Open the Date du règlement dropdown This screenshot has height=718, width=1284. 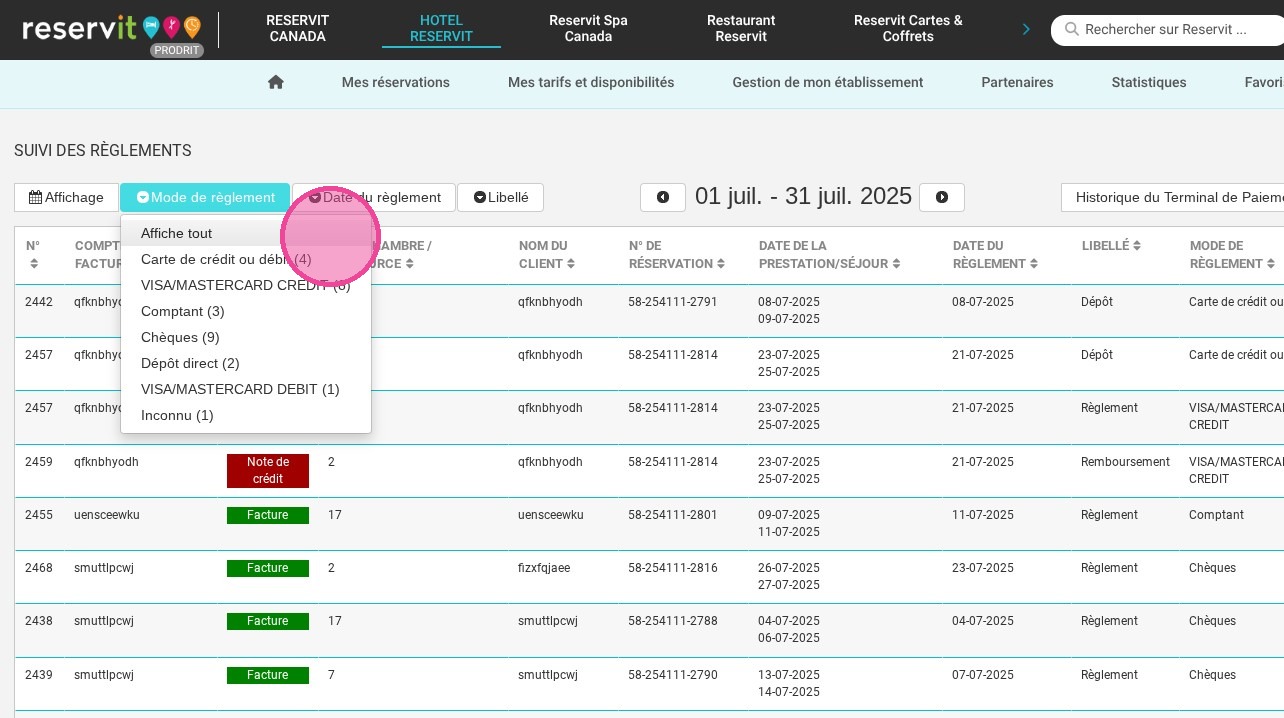tap(374, 197)
